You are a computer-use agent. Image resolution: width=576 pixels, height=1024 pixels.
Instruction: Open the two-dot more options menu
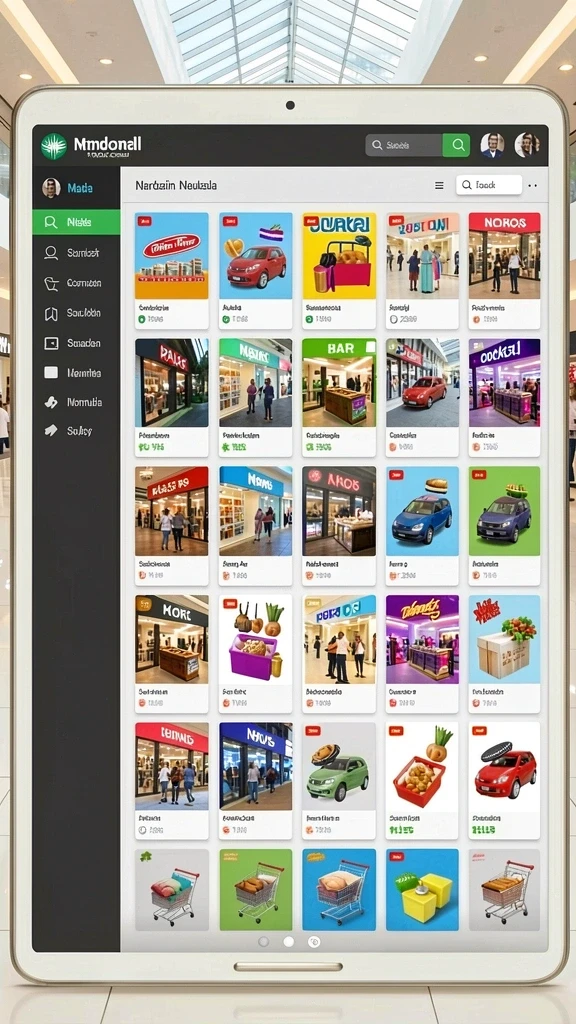pos(532,185)
